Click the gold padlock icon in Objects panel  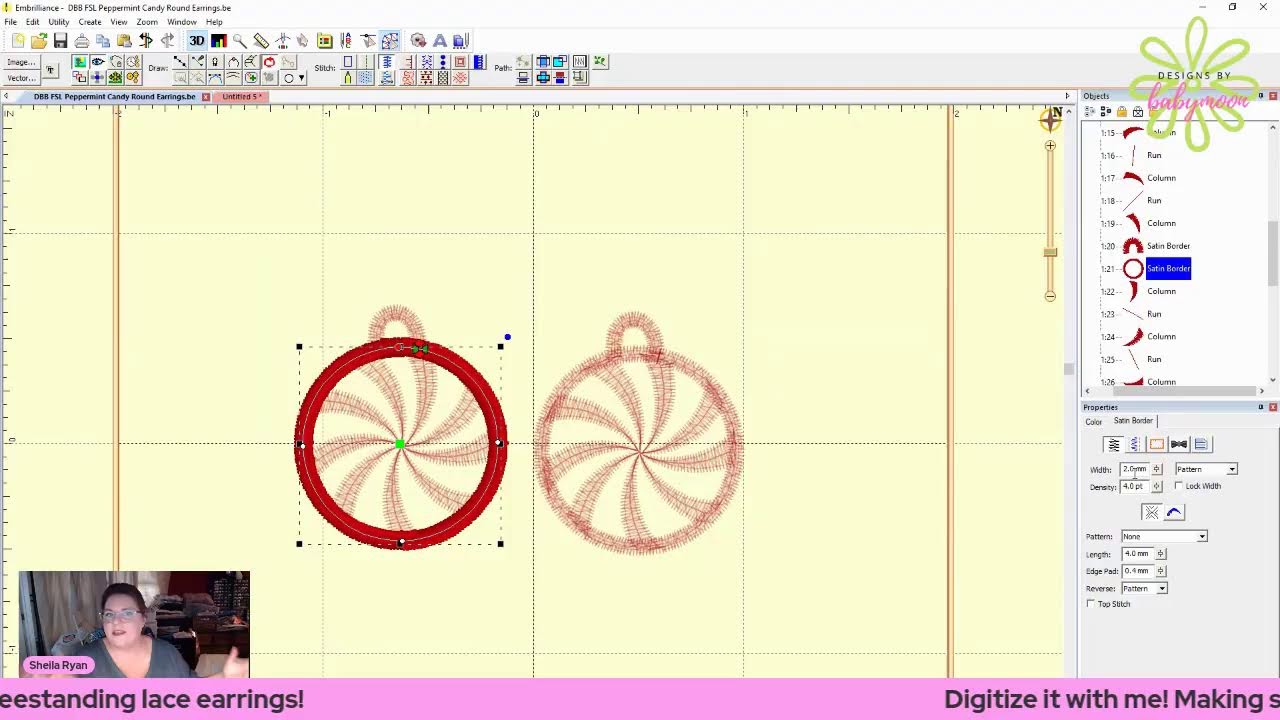point(1122,111)
